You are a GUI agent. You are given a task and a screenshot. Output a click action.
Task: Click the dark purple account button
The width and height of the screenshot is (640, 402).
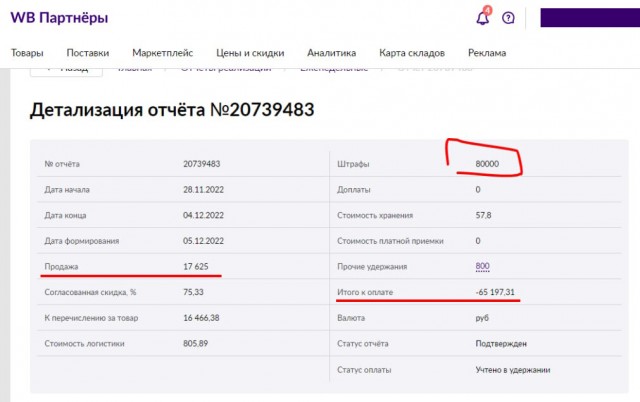tap(590, 18)
